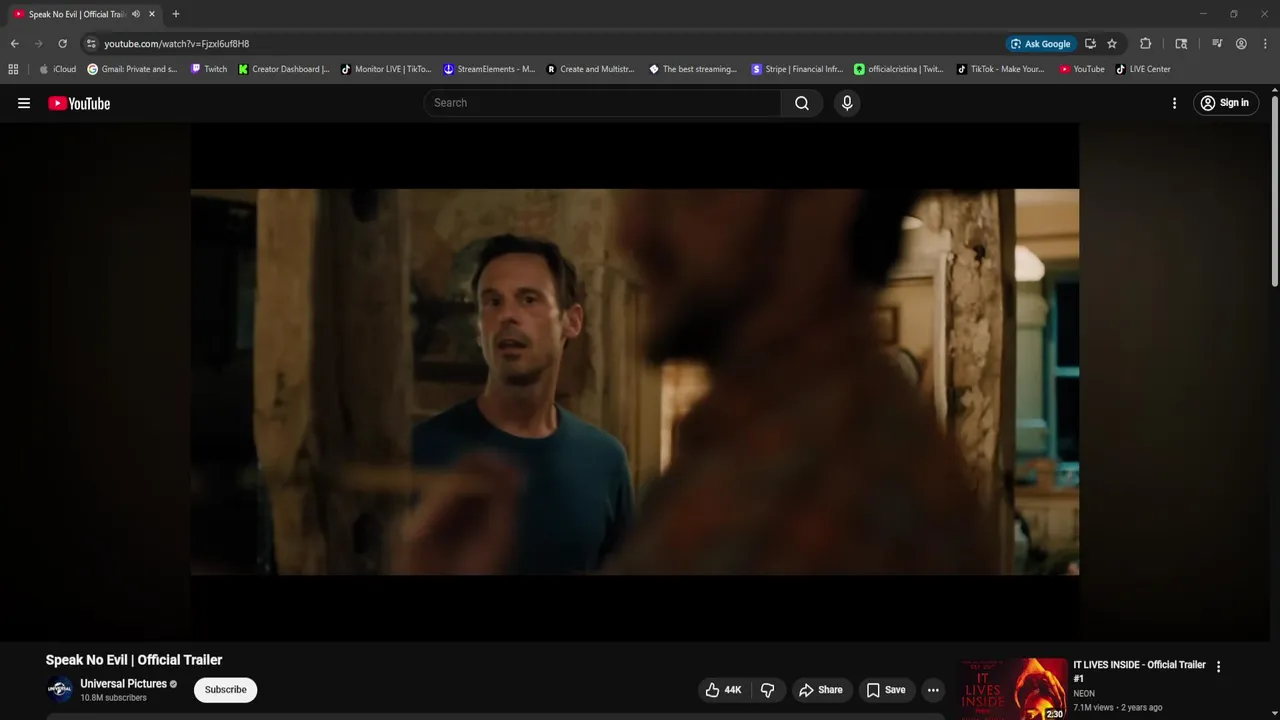Open the StreamElements bookmark
The width and height of the screenshot is (1280, 720).
(x=489, y=69)
